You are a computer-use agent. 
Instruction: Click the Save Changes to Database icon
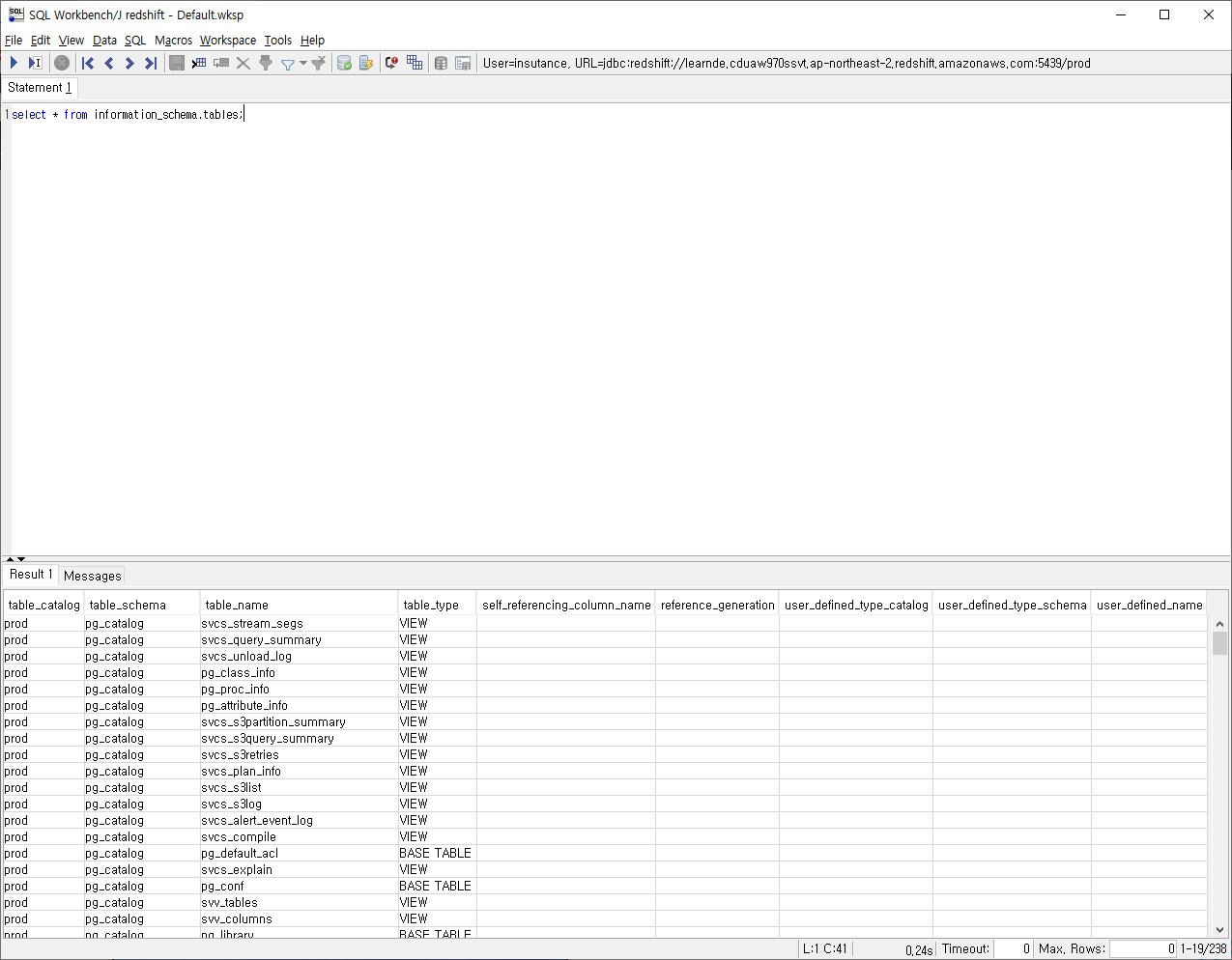(177, 63)
